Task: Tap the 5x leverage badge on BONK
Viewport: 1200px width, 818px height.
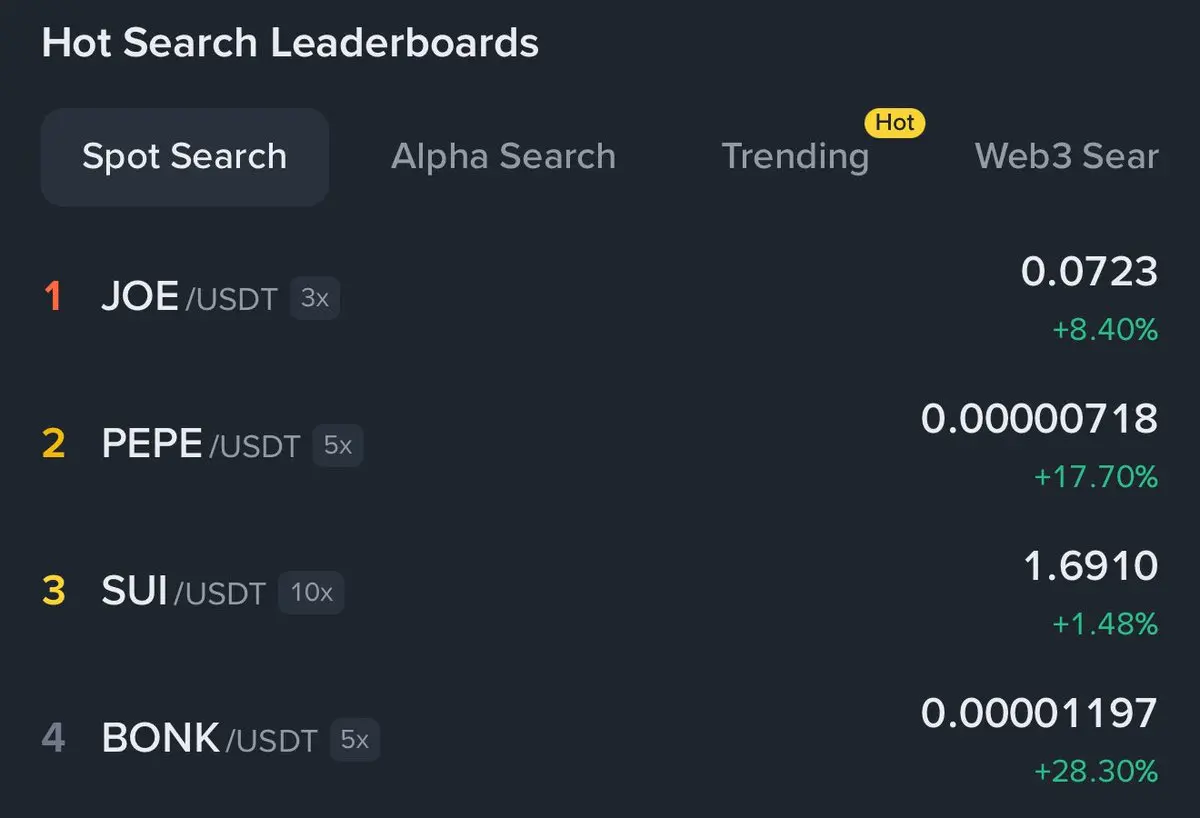Action: coord(355,741)
